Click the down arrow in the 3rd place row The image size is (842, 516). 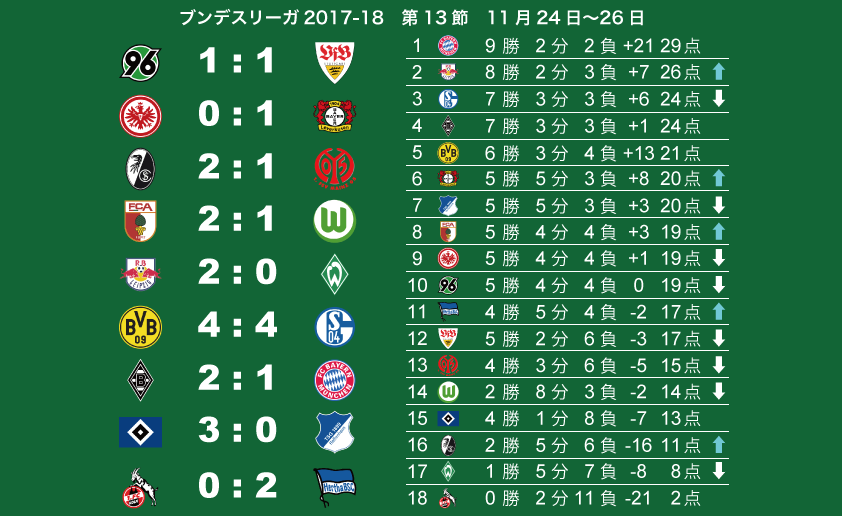[719, 98]
